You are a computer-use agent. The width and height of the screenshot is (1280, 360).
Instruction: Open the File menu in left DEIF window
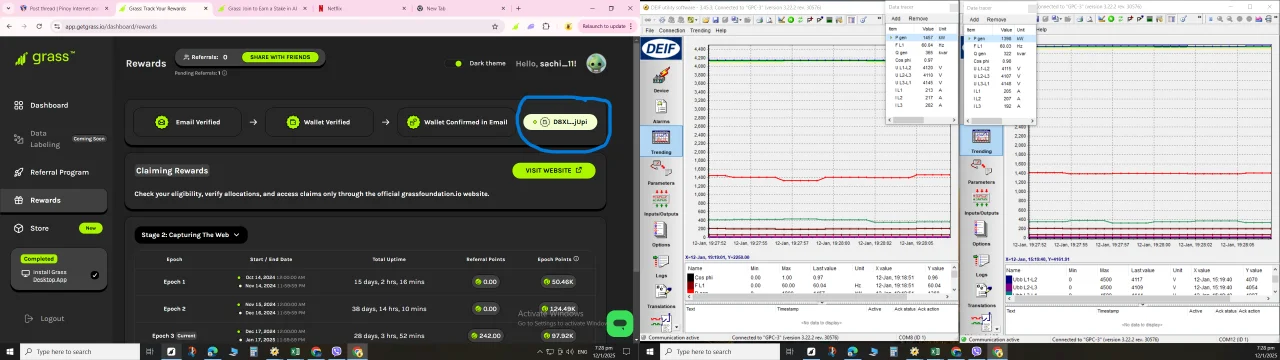pyautogui.click(x=650, y=31)
